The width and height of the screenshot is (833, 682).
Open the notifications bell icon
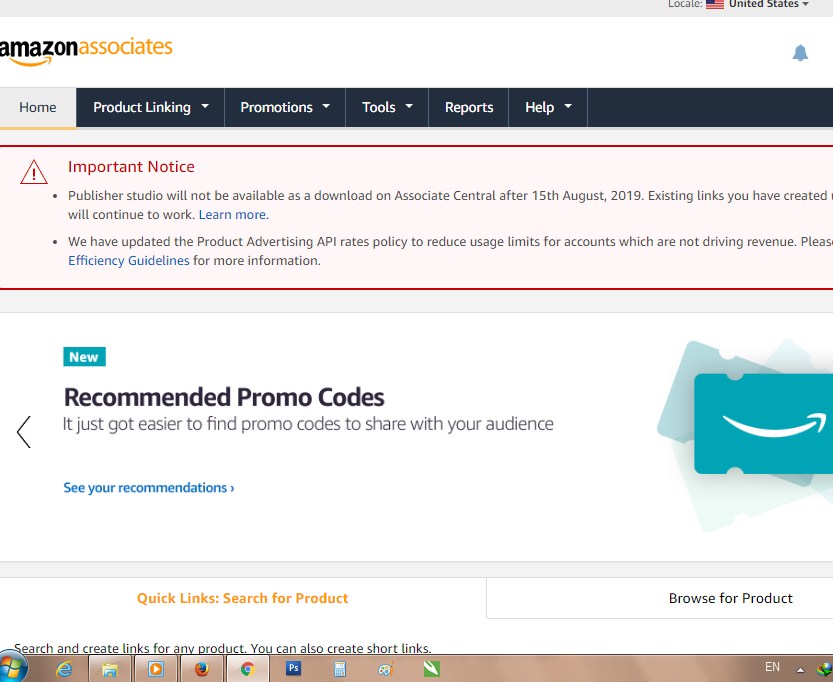point(800,53)
